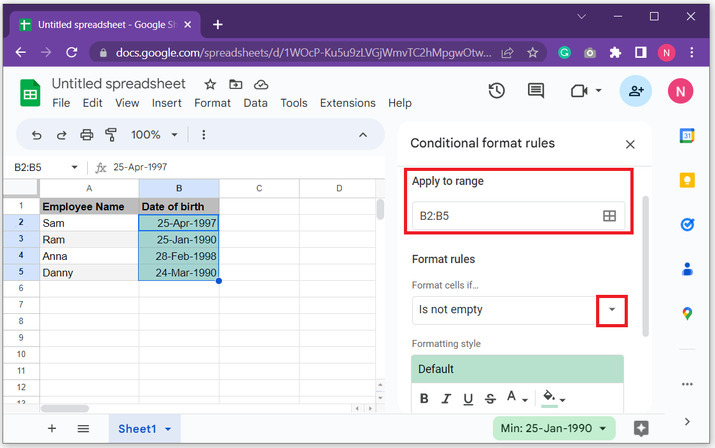Open Google Keep in the side panel
This screenshot has height=448, width=715.
pyautogui.click(x=687, y=180)
